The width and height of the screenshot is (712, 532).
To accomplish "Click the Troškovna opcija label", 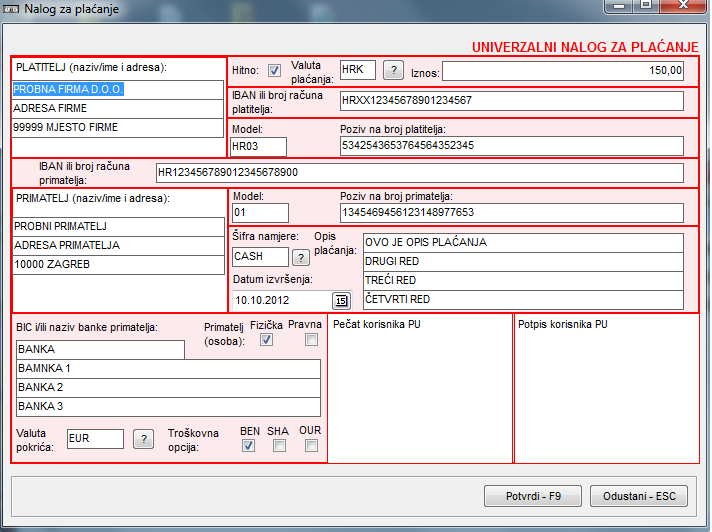I will [x=193, y=440].
